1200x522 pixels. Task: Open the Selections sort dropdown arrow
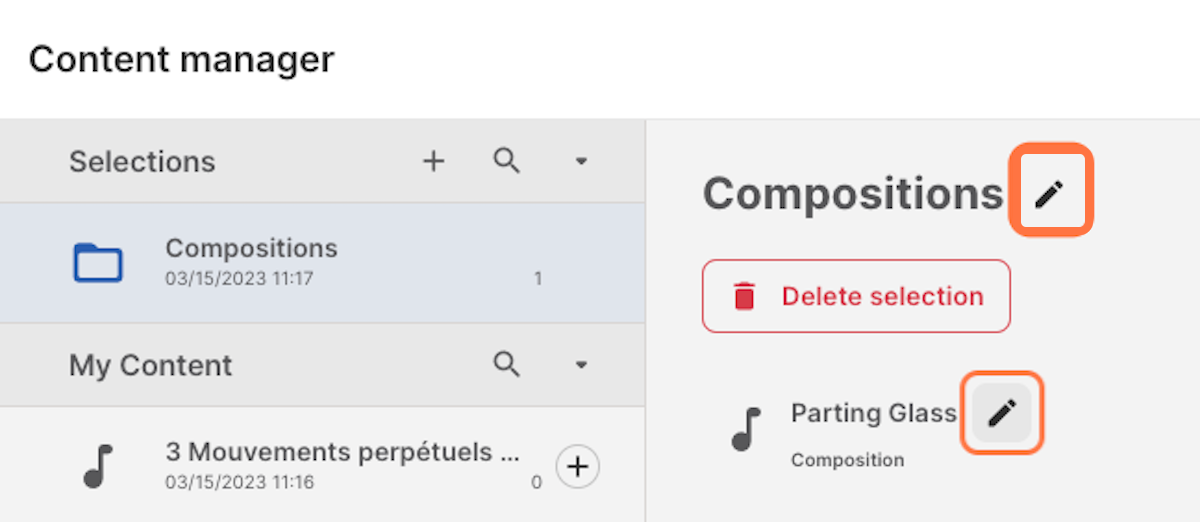click(x=581, y=162)
